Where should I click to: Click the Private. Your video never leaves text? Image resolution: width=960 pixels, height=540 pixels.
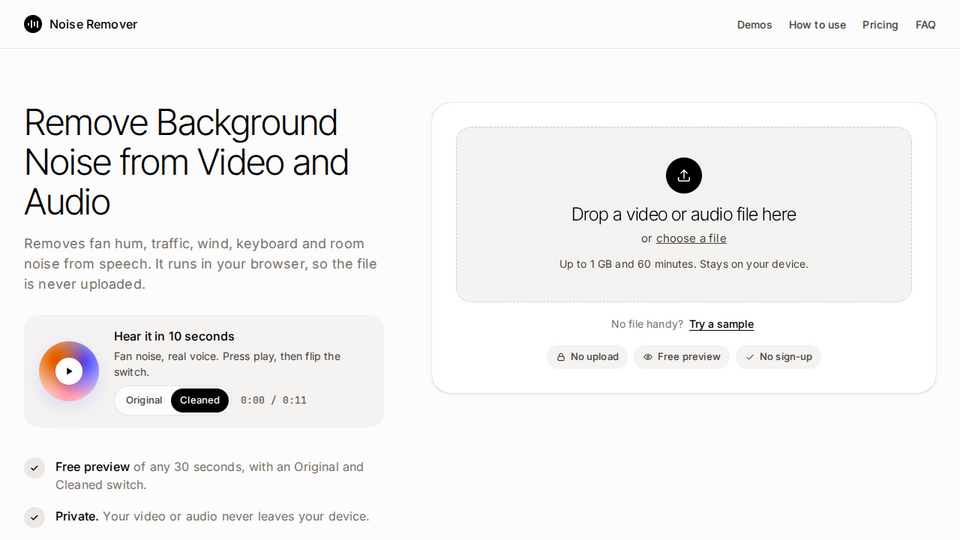tap(212, 516)
